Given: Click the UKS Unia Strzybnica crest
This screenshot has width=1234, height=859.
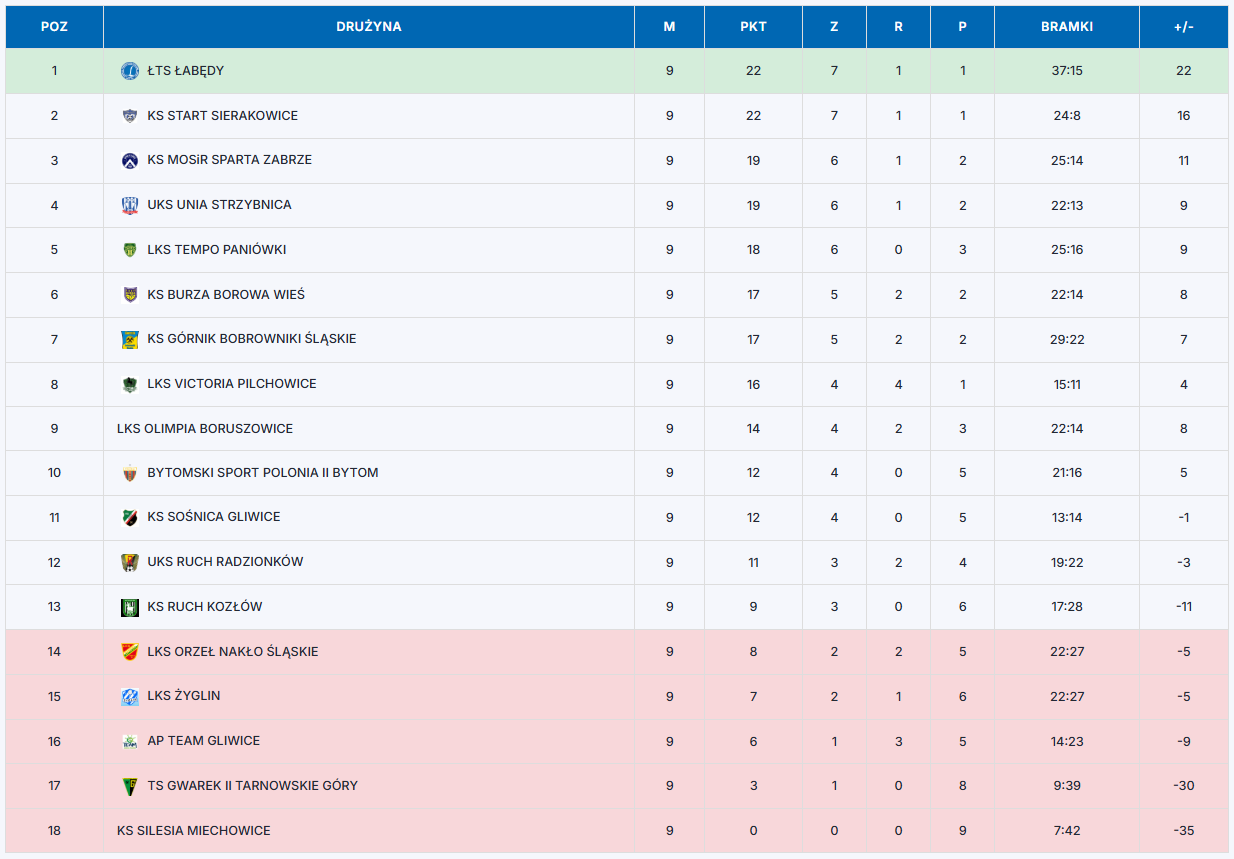Looking at the screenshot, I should coord(130,205).
